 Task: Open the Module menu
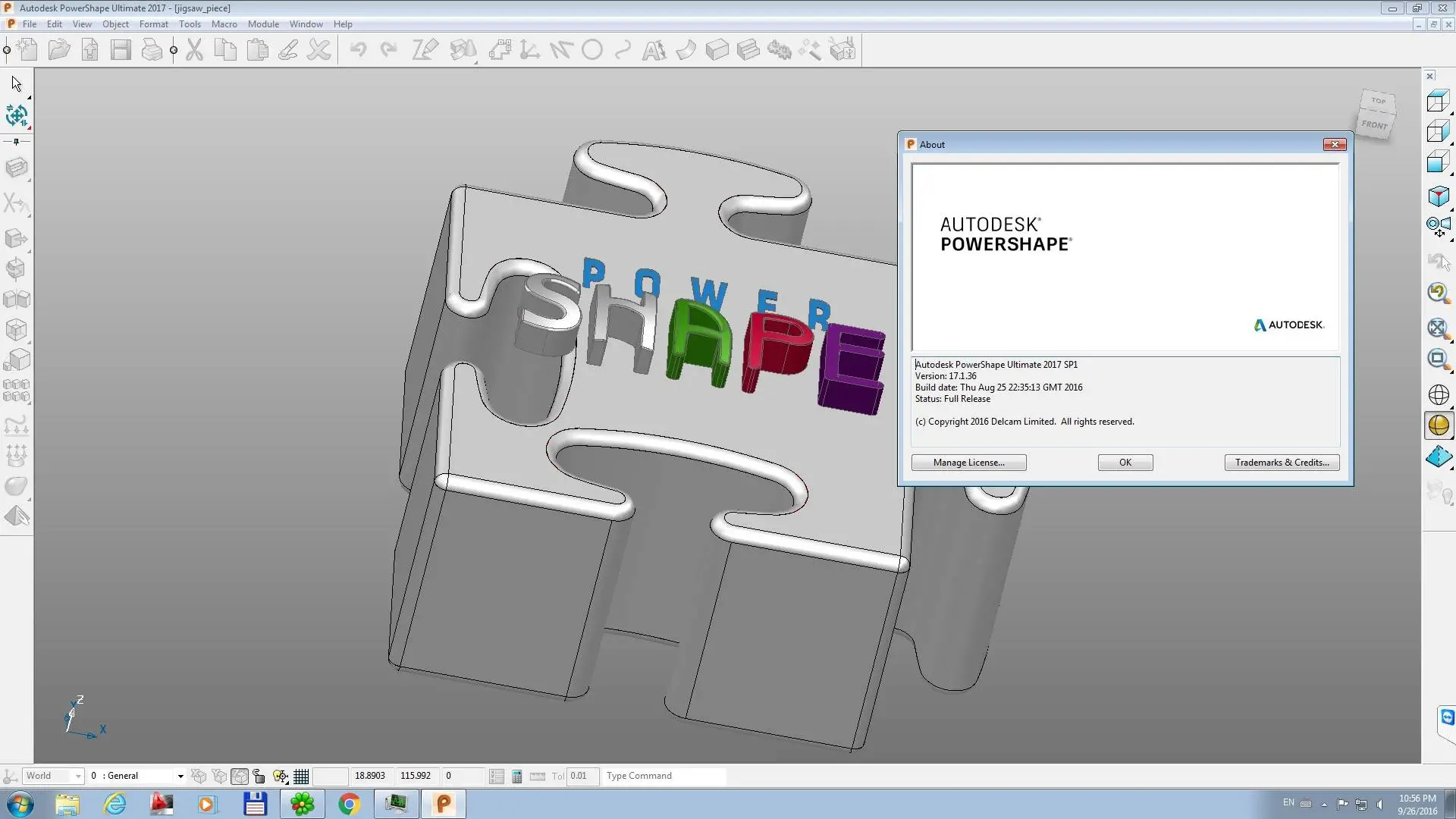pyautogui.click(x=263, y=24)
